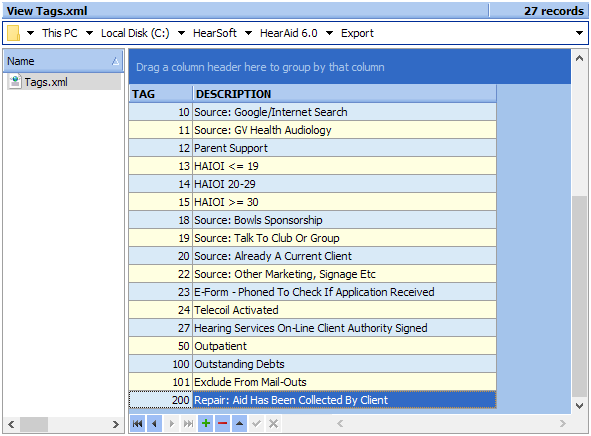591x436 pixels.
Task: Open dropdown arrow before This PC
Action: pos(31,33)
